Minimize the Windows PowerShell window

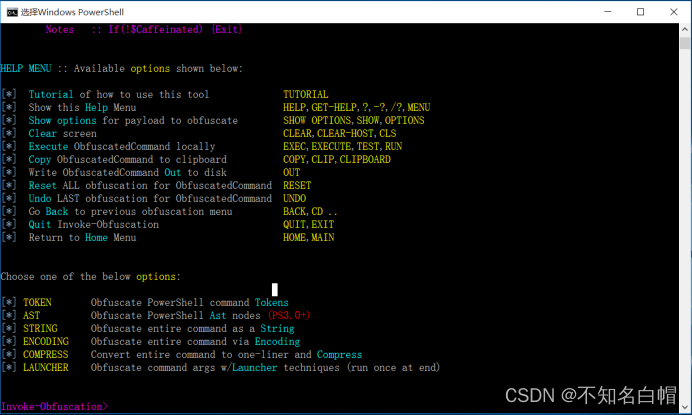(608, 12)
